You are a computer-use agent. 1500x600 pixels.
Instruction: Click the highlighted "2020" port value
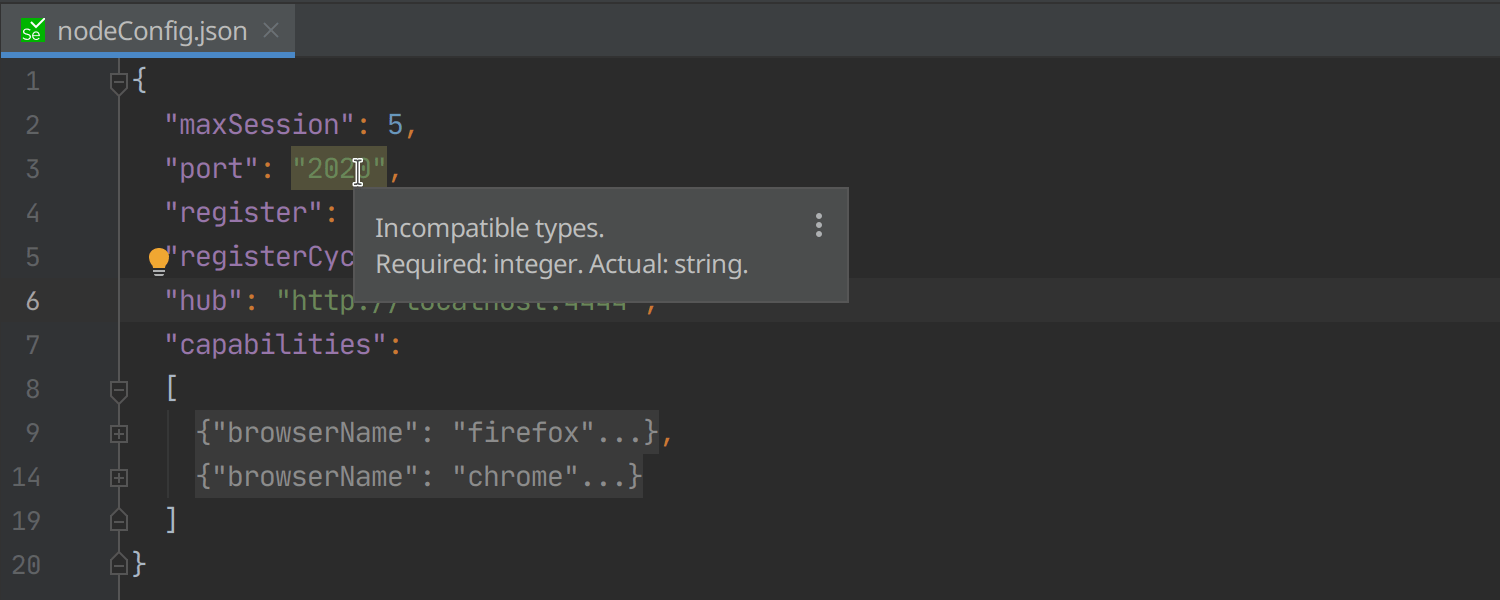(338, 169)
